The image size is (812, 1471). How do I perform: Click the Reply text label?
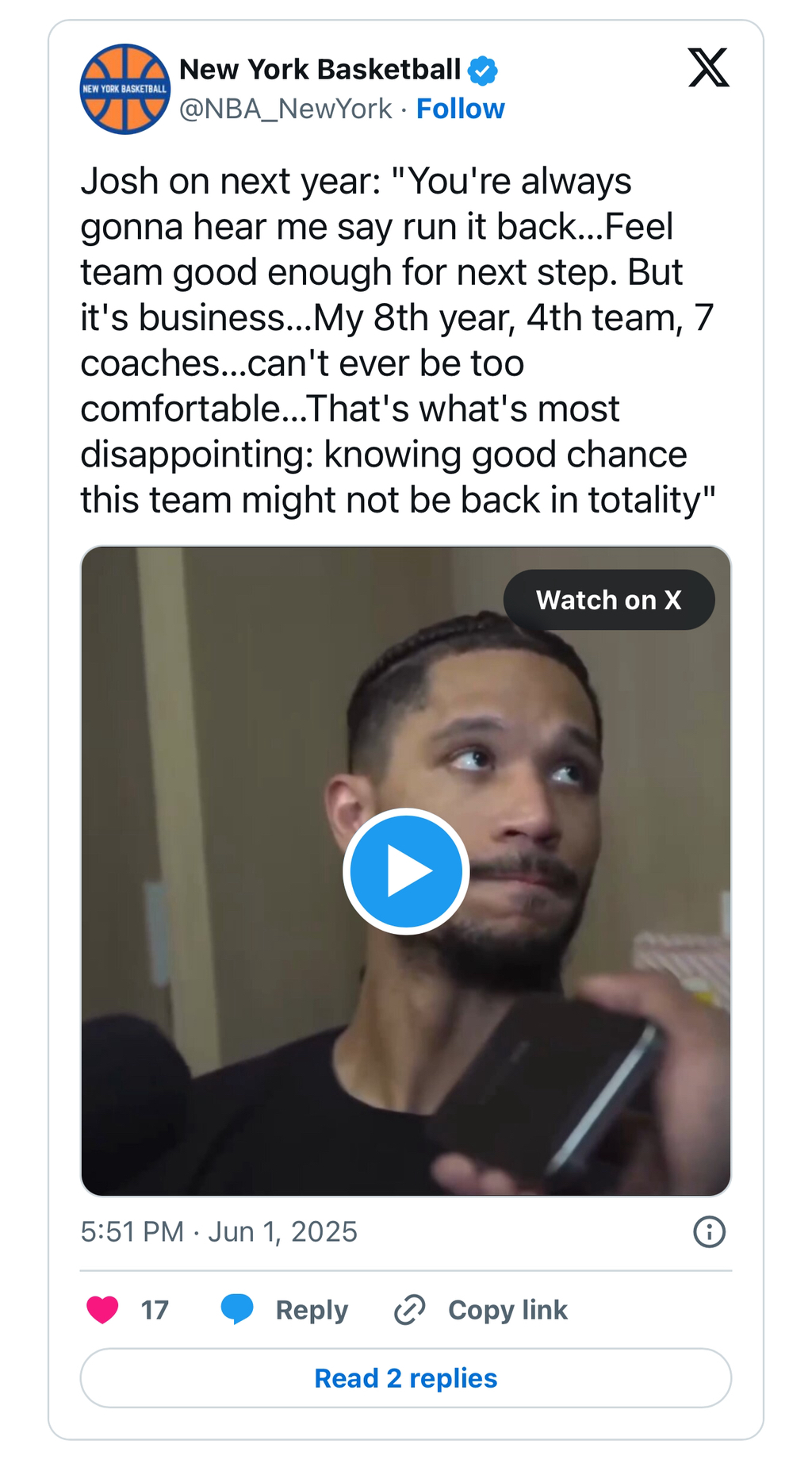pos(312,1310)
